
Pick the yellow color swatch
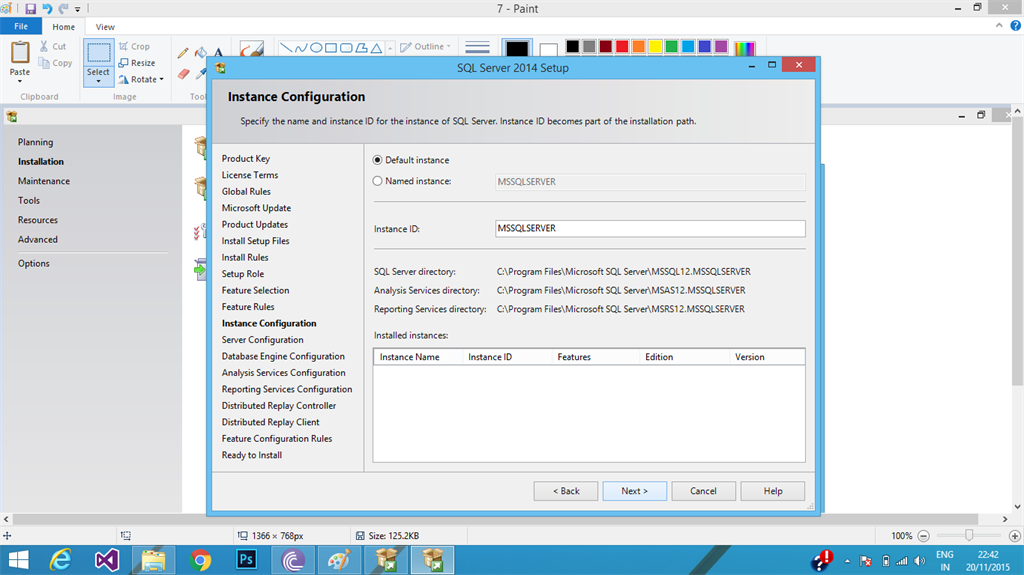click(655, 46)
